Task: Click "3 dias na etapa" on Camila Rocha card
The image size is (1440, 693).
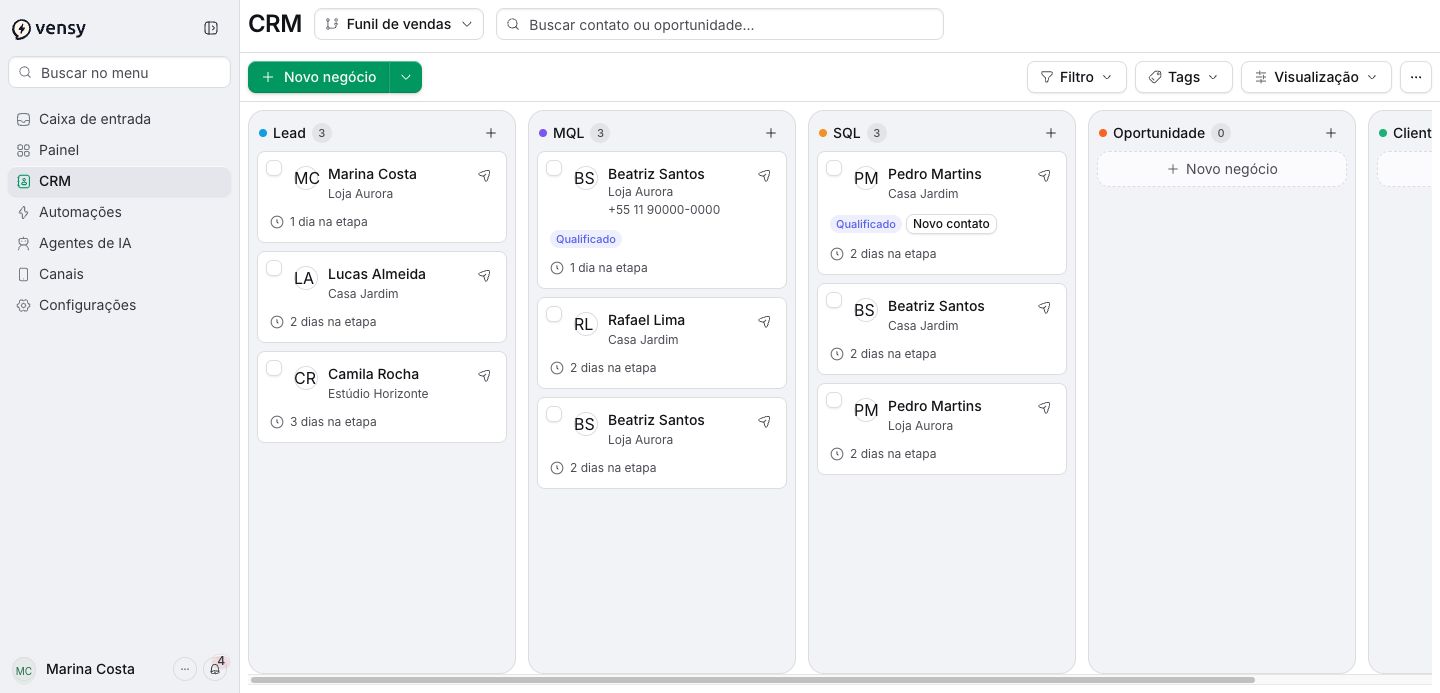Action: pos(333,422)
